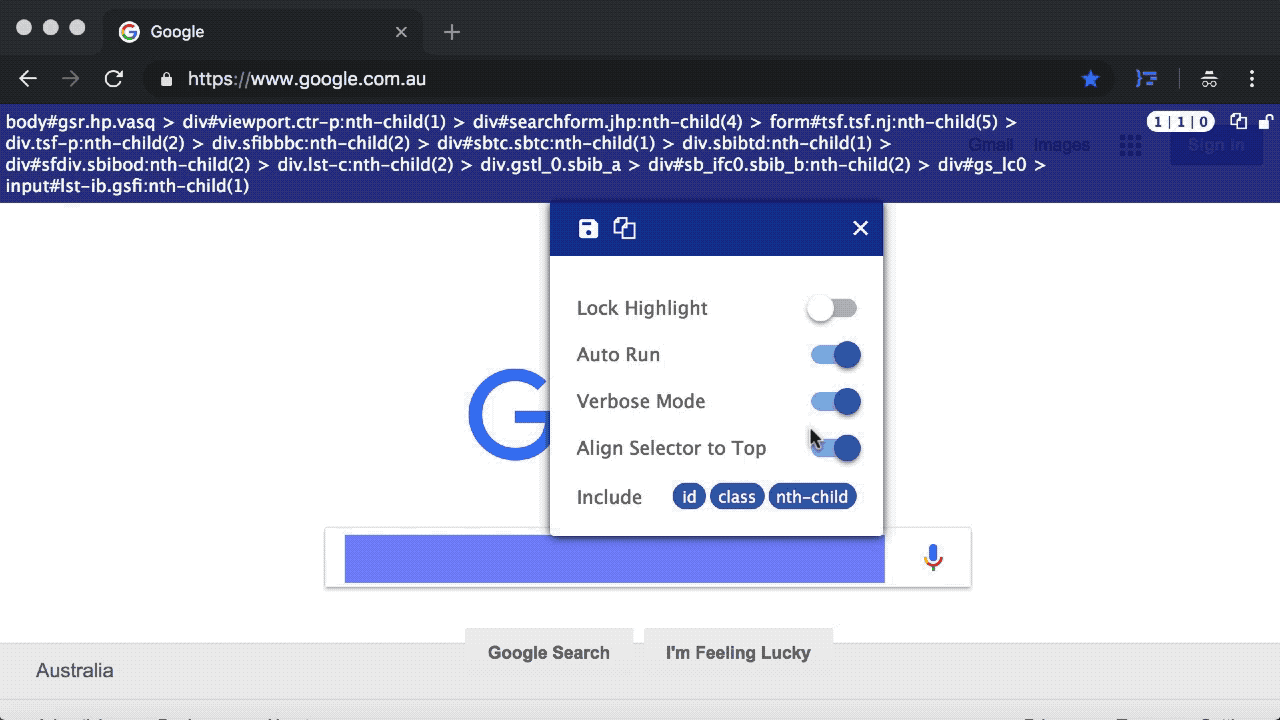Turn off Verbose Mode switch

[835, 401]
